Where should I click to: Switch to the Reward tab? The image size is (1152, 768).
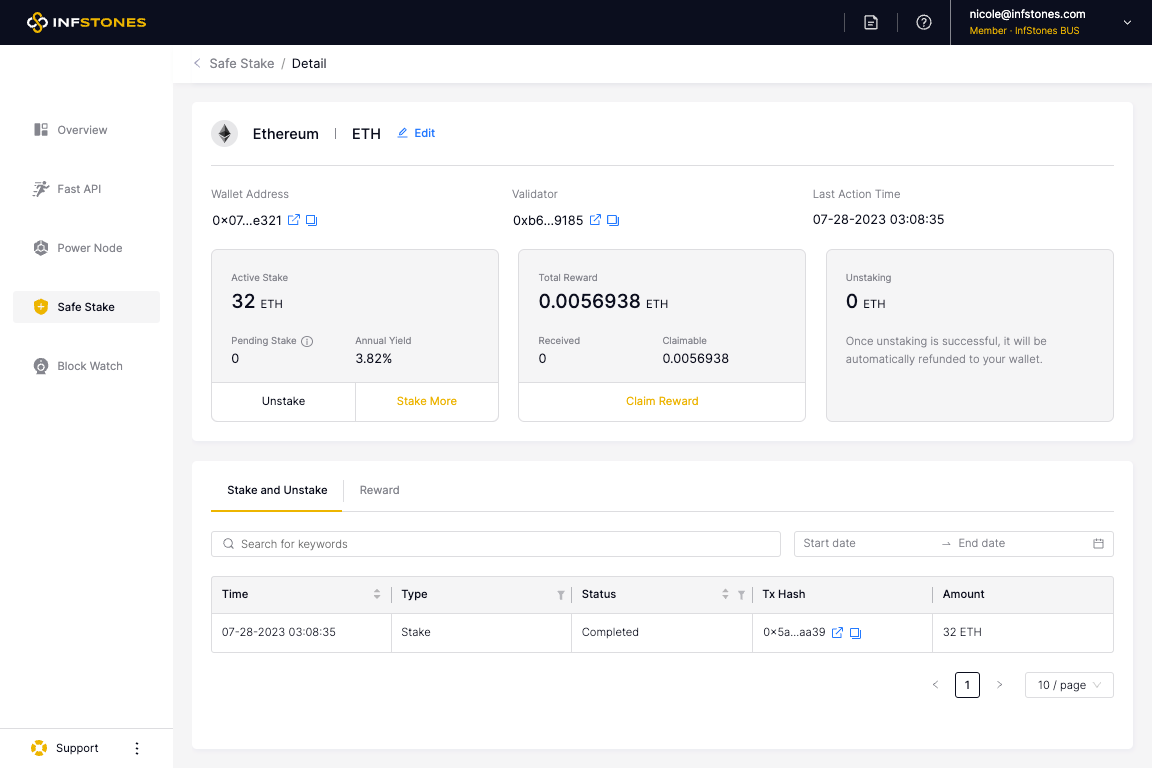click(379, 490)
